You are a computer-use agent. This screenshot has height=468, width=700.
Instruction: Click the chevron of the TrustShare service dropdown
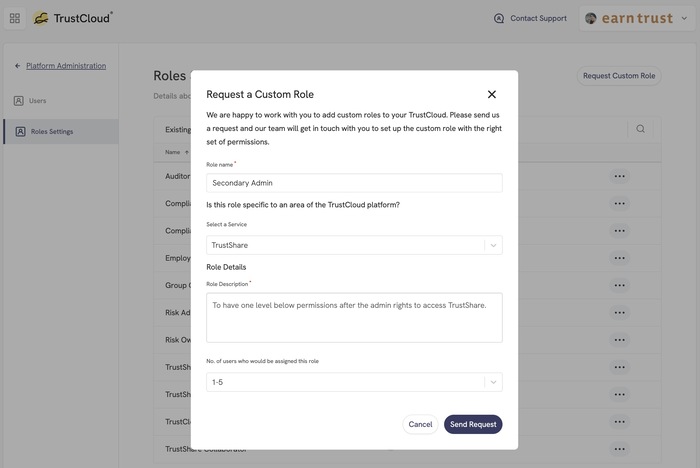coord(493,245)
